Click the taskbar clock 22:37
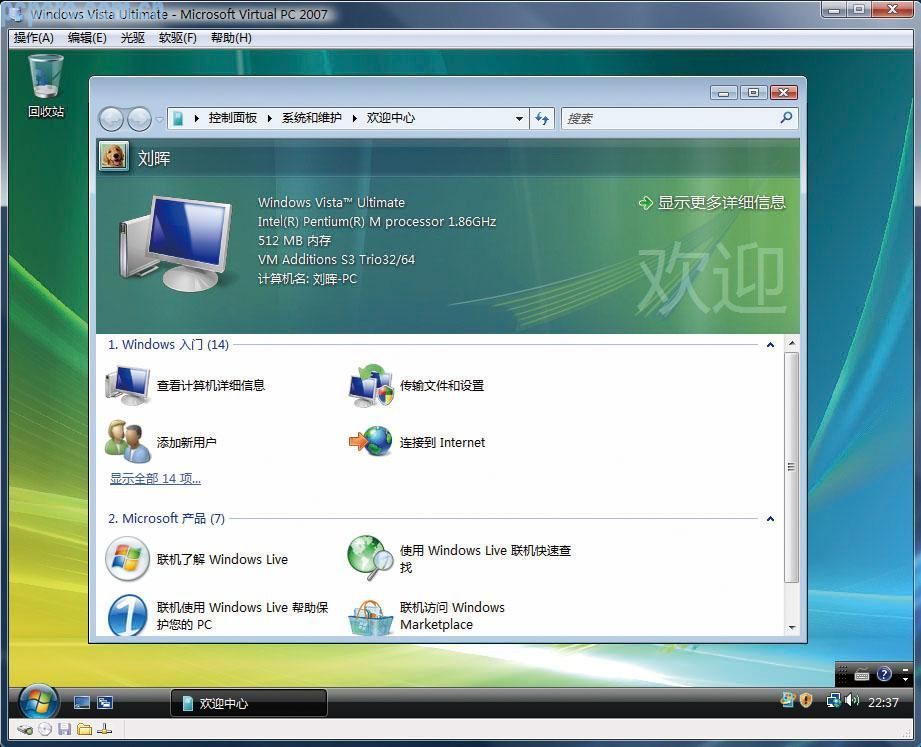Screen dimensions: 921x747 [883, 702]
